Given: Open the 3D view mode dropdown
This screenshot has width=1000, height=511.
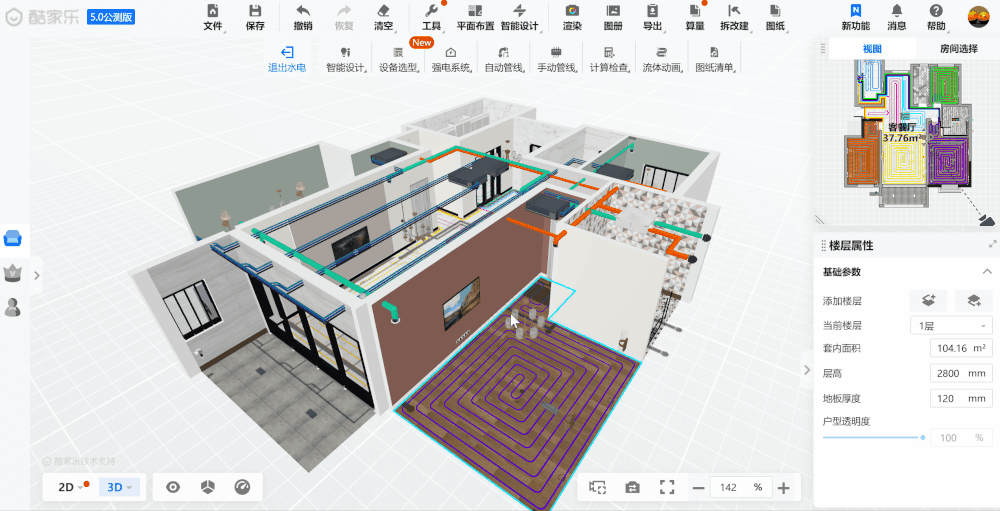Looking at the screenshot, I should coord(120,487).
